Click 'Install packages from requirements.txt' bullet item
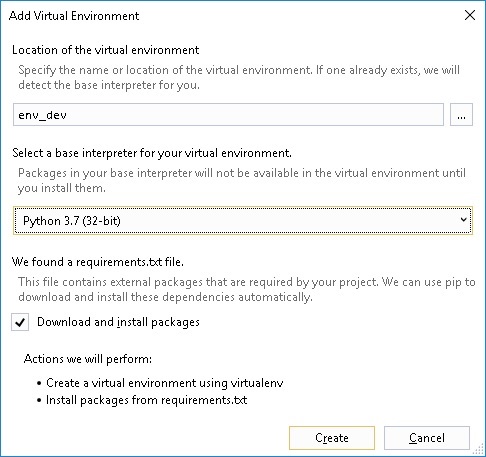 tap(147, 400)
